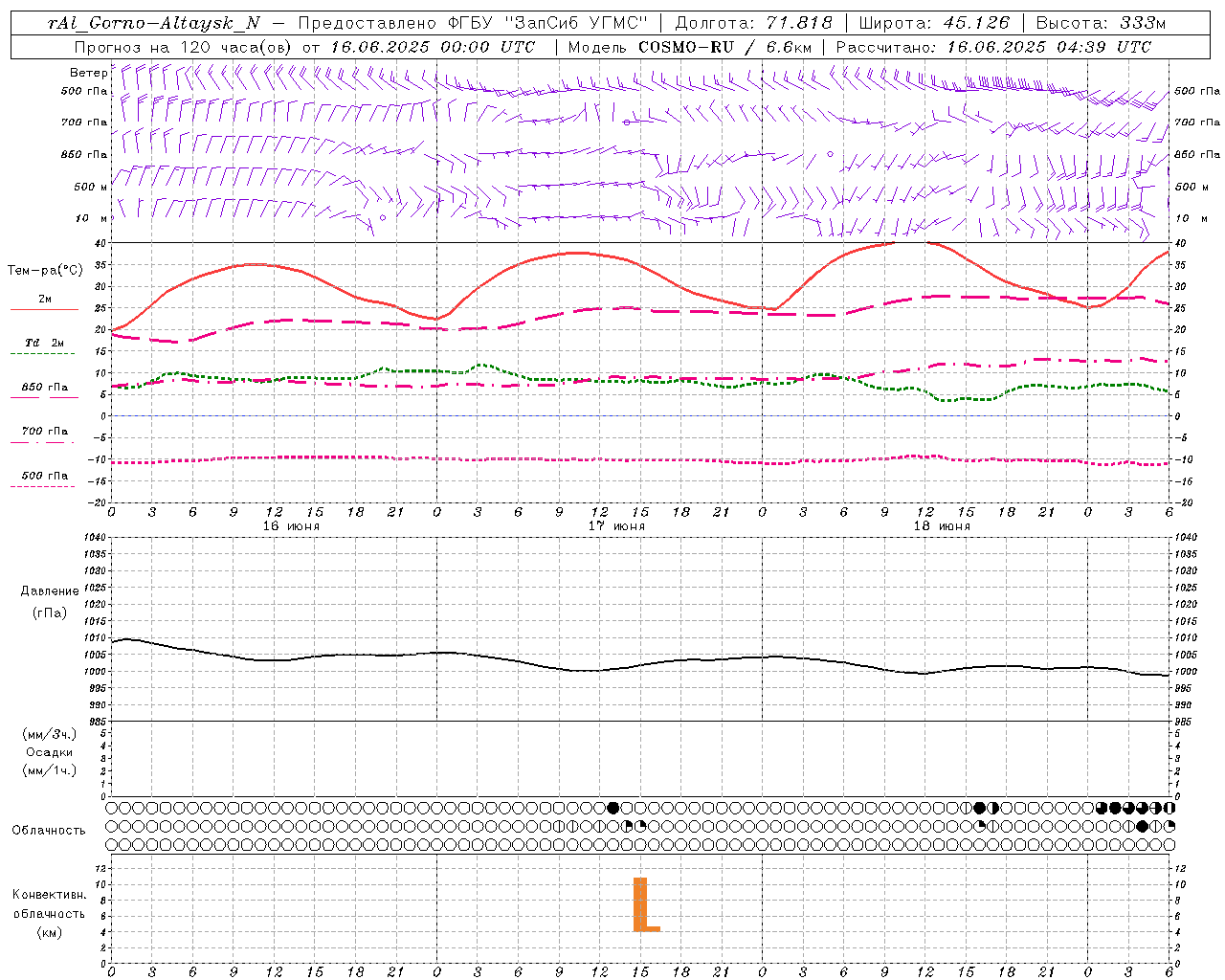Click the Модель COSMO-RU / 6.6км label
The height and width of the screenshot is (980, 1225).
pos(689,47)
